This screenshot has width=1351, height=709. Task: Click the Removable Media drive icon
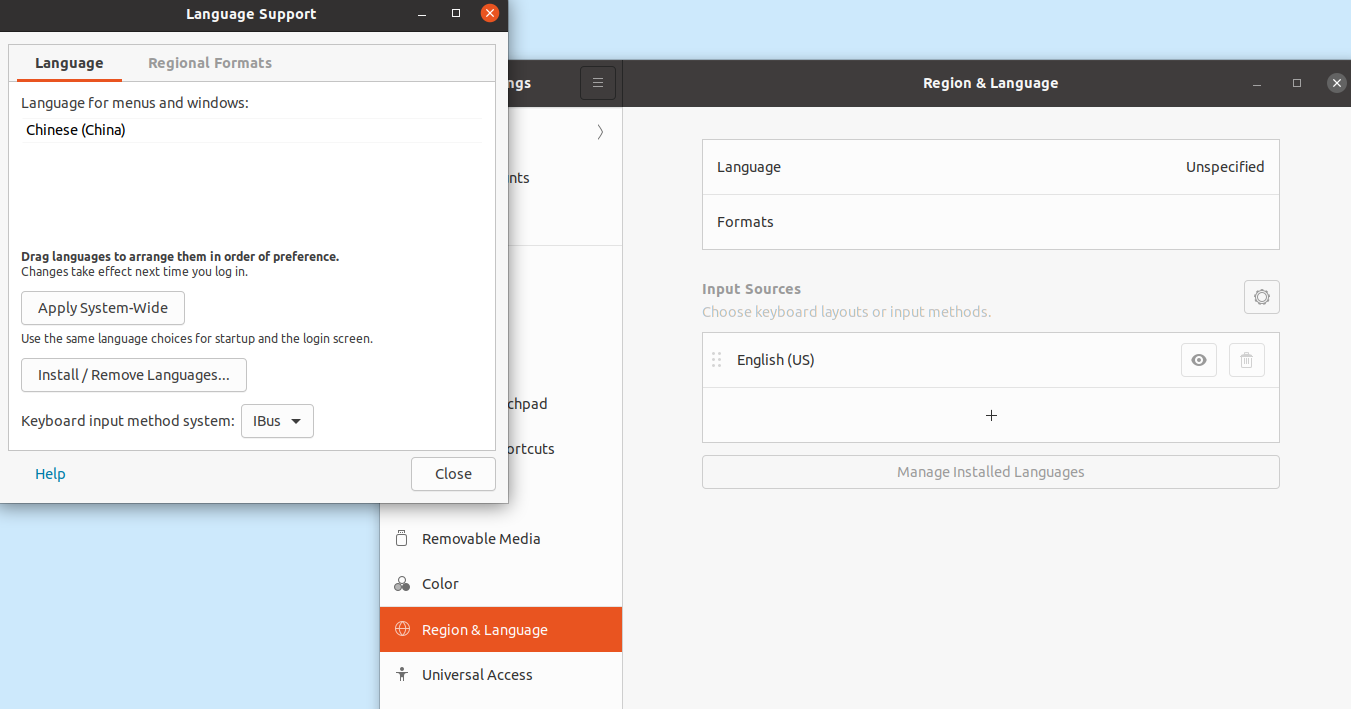[402, 539]
